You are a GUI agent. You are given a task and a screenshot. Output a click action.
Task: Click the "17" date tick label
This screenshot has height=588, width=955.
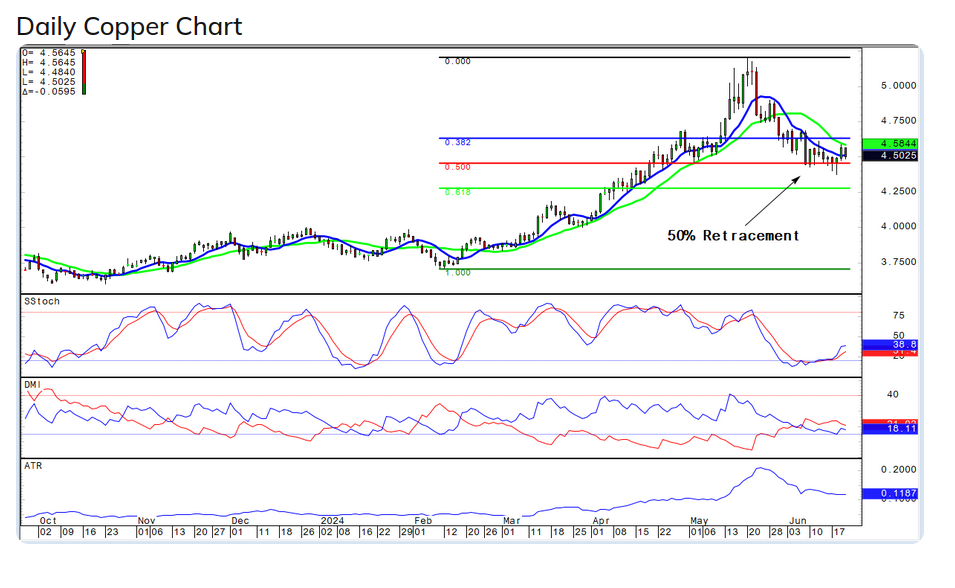(839, 533)
